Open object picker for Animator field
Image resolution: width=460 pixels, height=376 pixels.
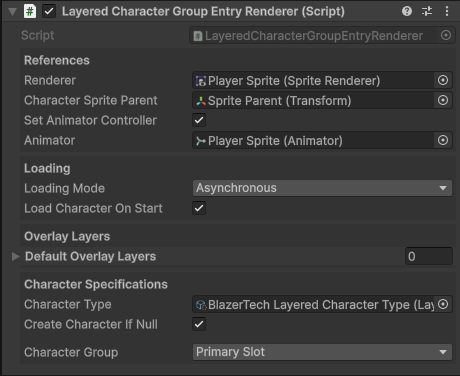click(x=443, y=140)
